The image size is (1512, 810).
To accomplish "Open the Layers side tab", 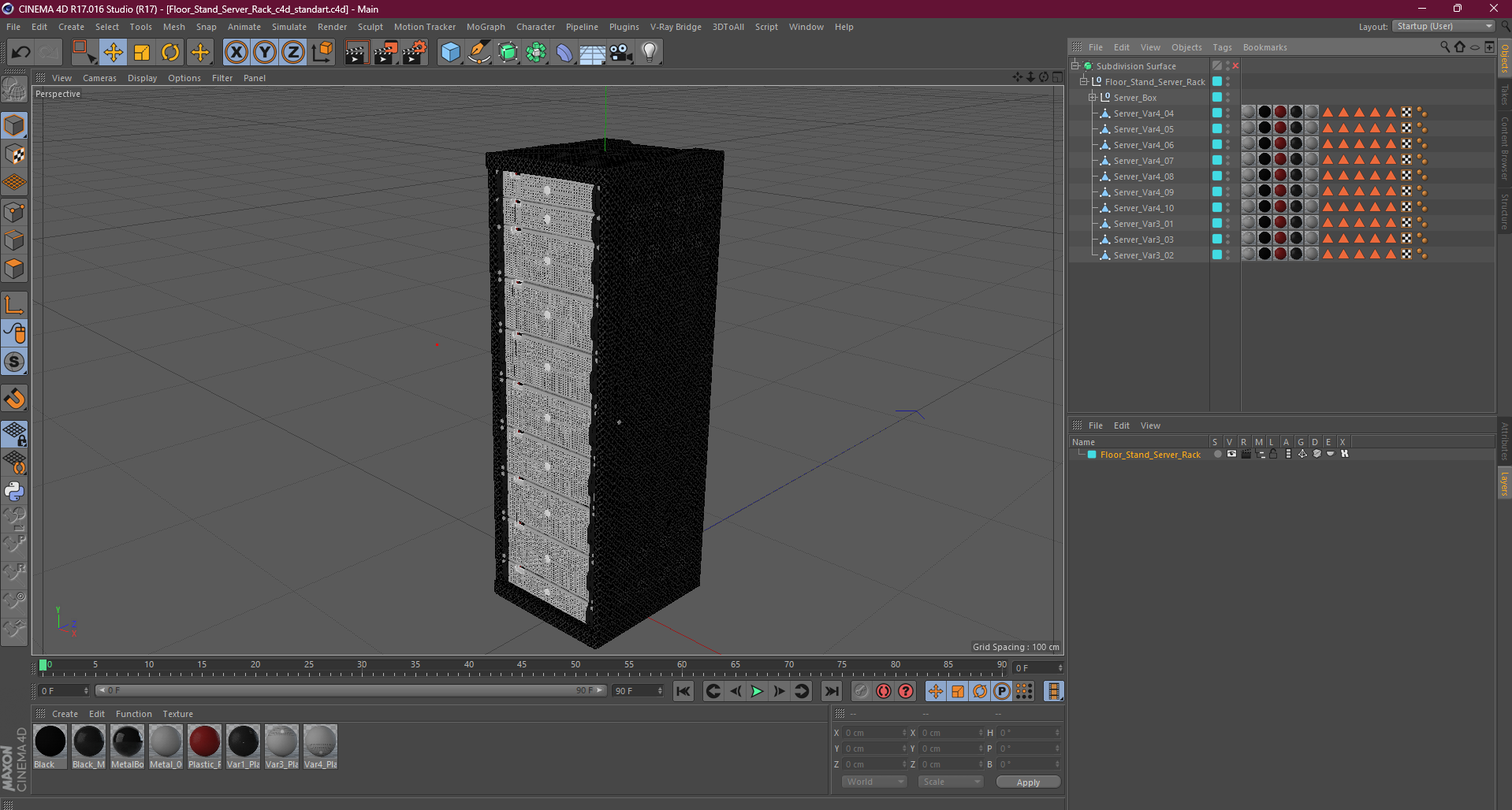I will point(1504,484).
